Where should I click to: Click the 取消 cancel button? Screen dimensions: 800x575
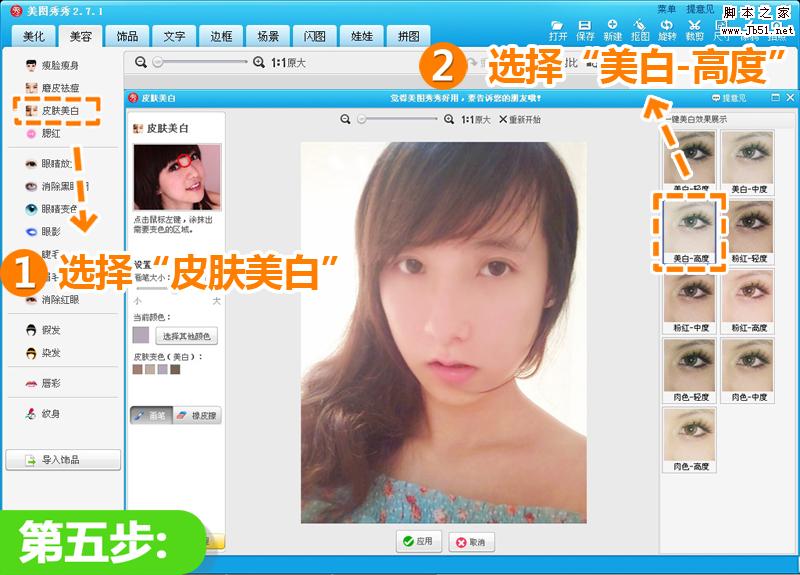(x=471, y=542)
